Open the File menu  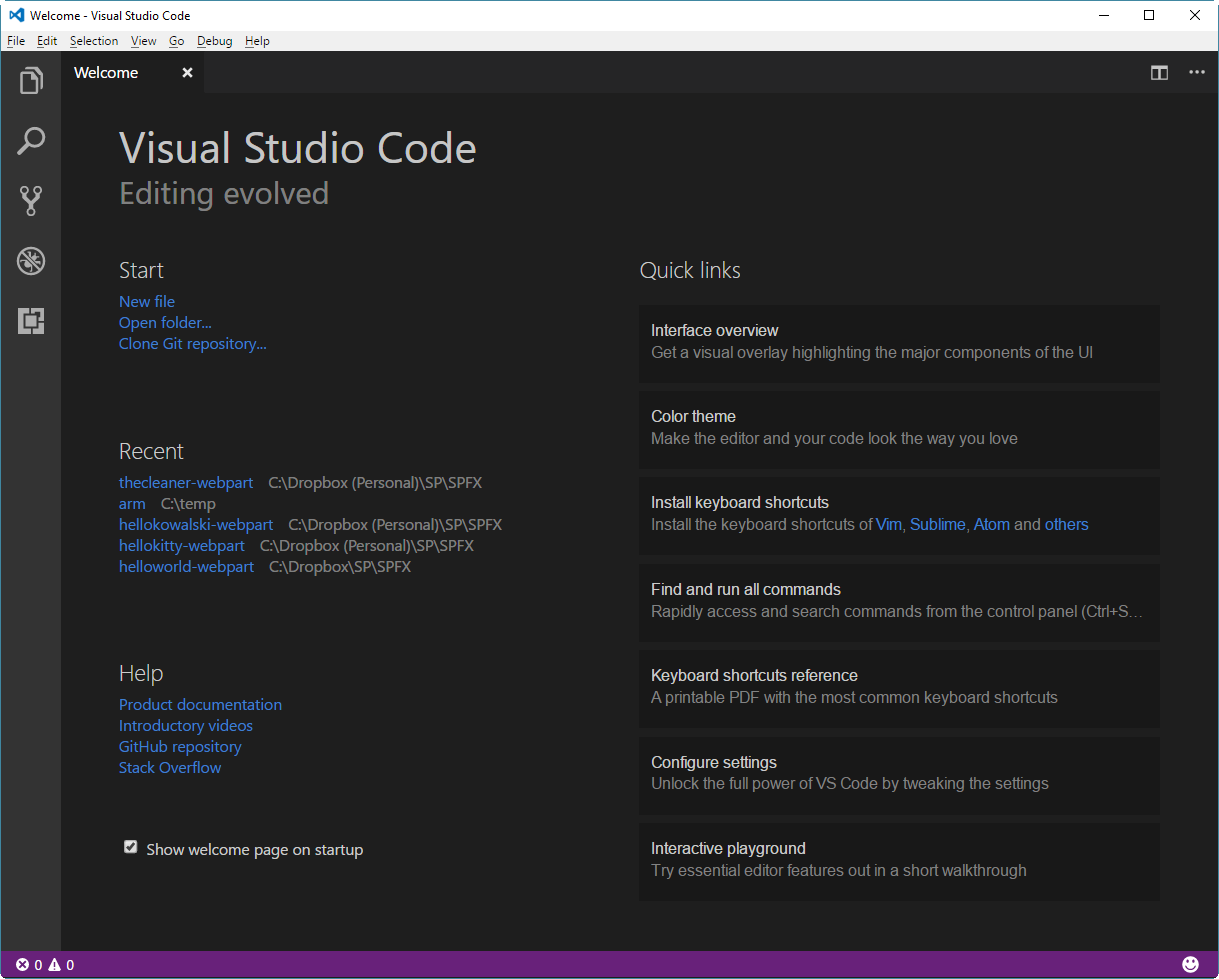15,41
